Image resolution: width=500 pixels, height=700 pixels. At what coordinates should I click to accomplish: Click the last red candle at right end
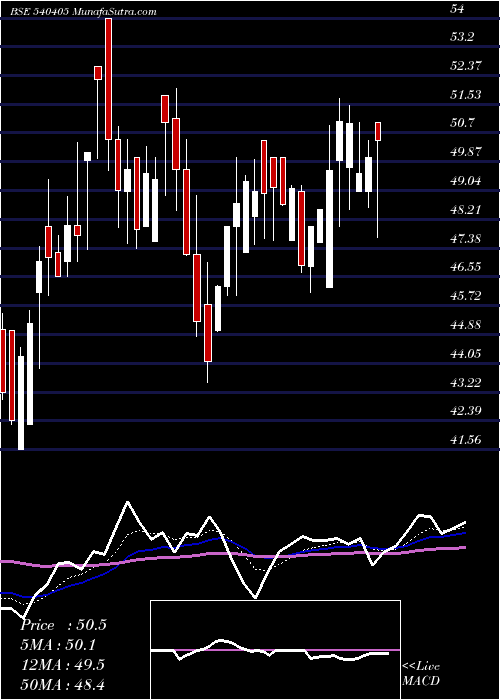coord(378,131)
